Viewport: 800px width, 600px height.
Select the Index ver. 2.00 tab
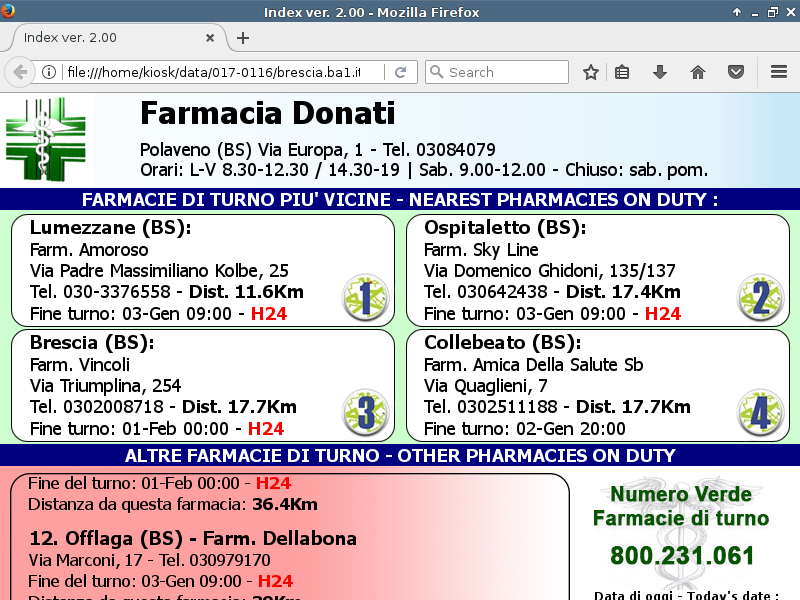click(100, 38)
